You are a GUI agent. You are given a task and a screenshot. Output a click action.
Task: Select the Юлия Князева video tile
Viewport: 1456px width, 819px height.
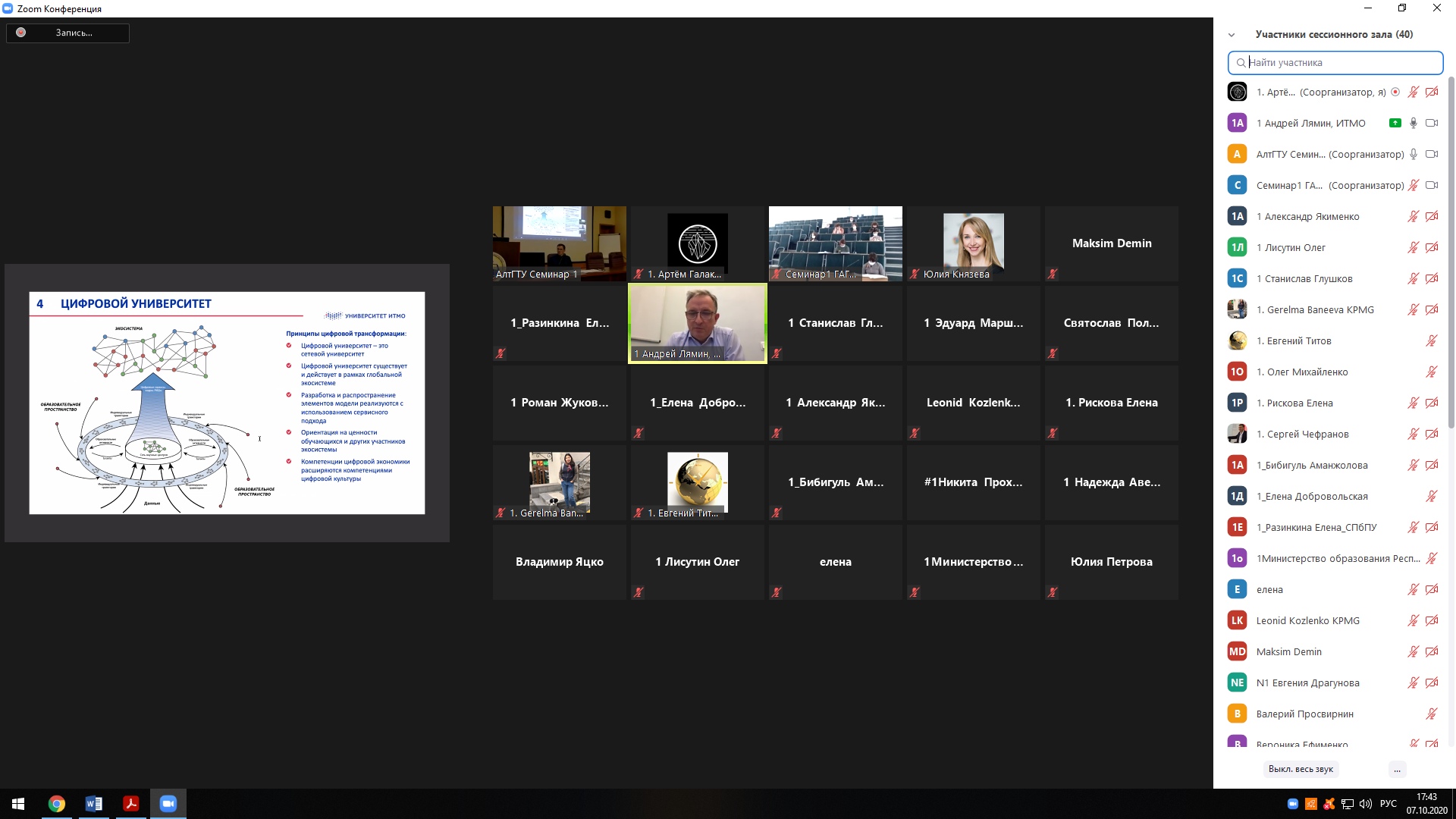point(974,243)
